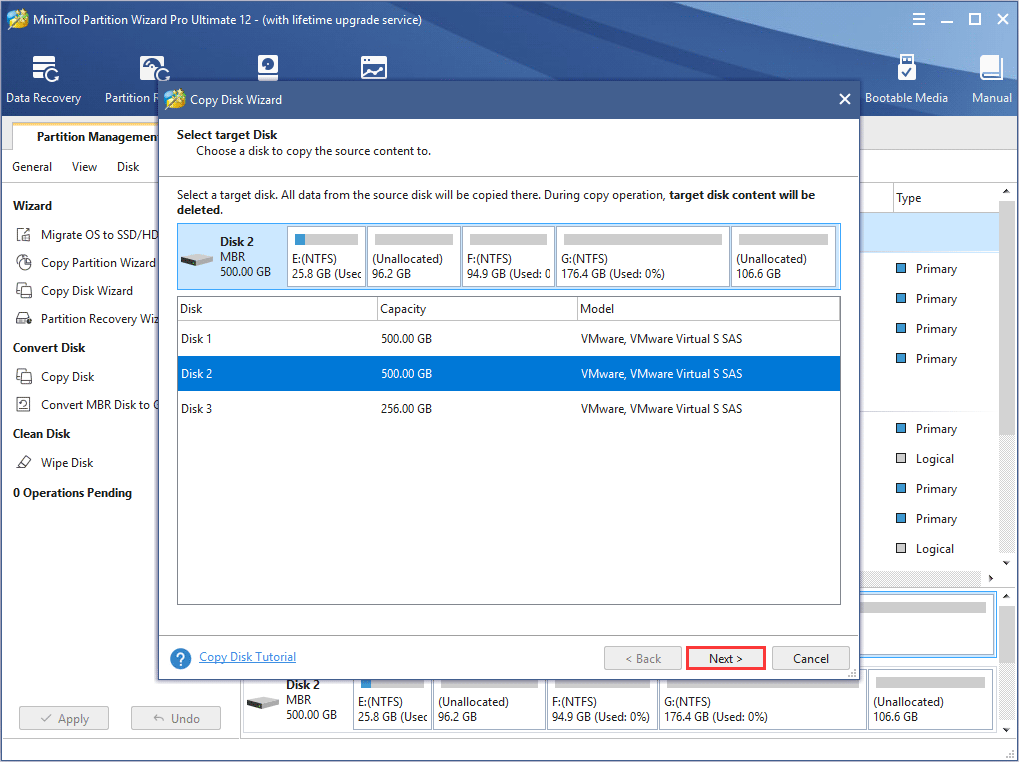Image resolution: width=1019 pixels, height=762 pixels.
Task: Open the General menu
Action: click(x=32, y=167)
